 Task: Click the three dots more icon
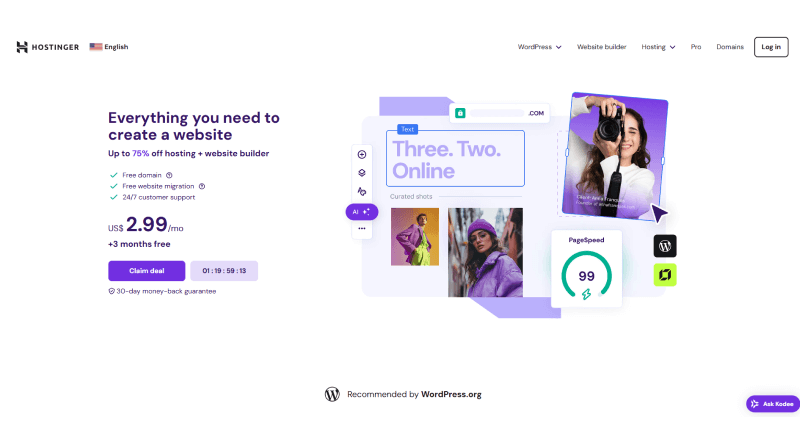click(x=362, y=229)
